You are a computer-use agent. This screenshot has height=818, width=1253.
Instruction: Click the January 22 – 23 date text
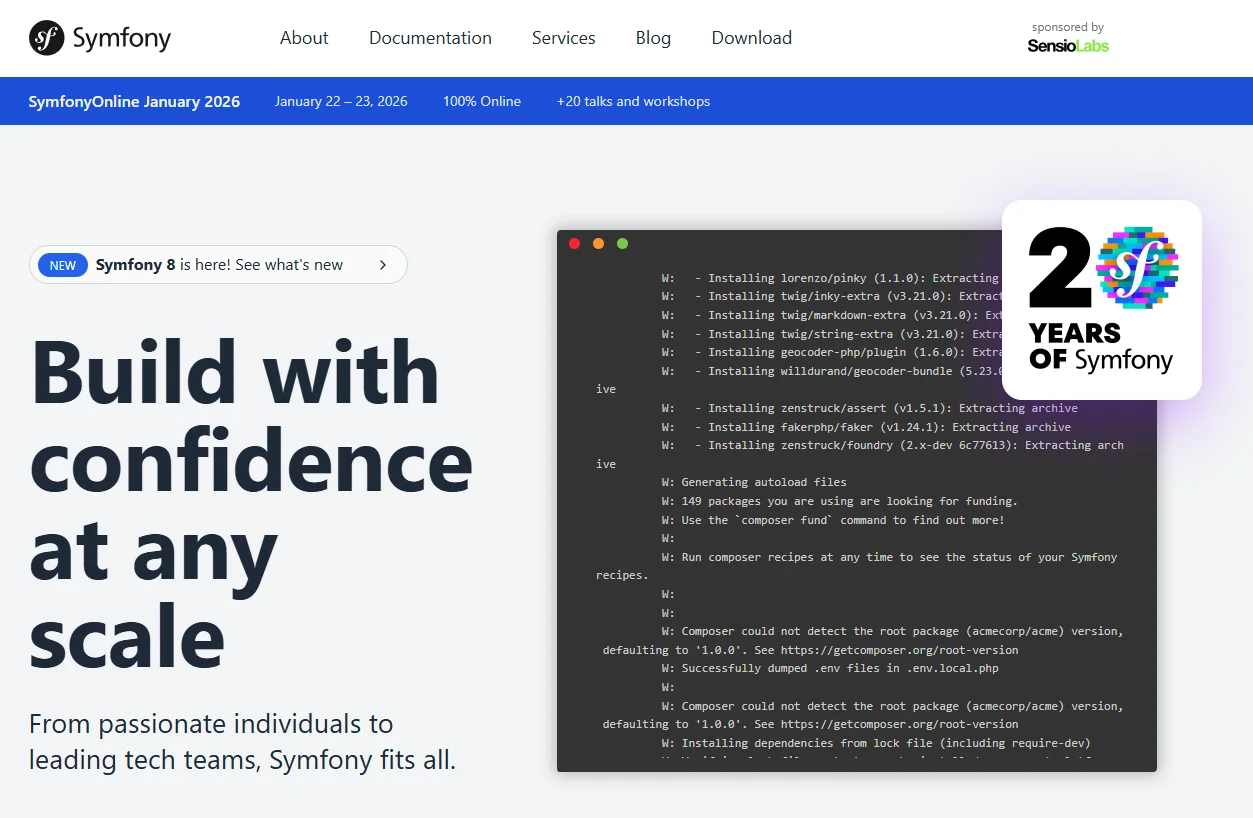point(341,101)
